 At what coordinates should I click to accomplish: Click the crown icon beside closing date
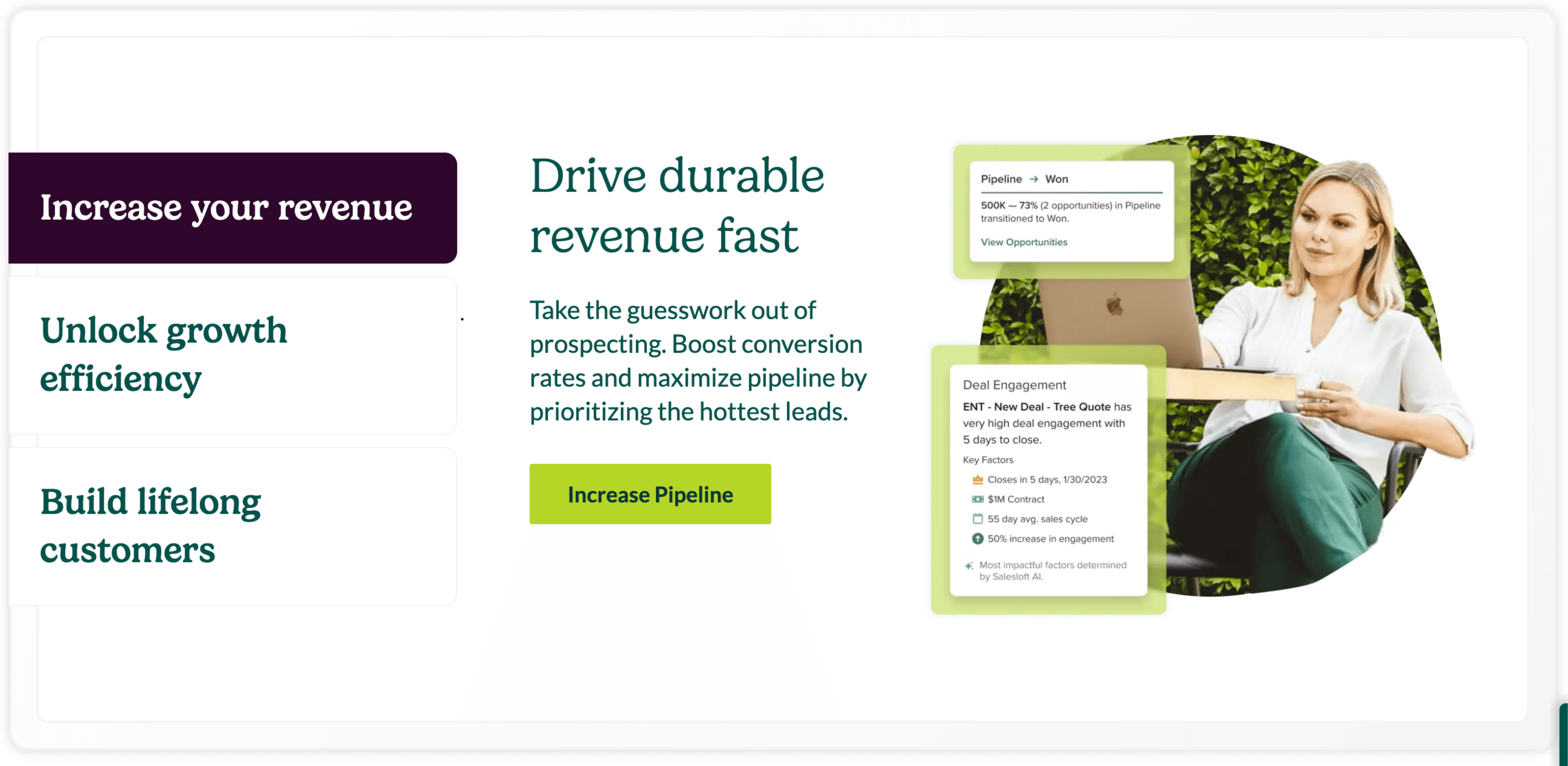tap(978, 480)
